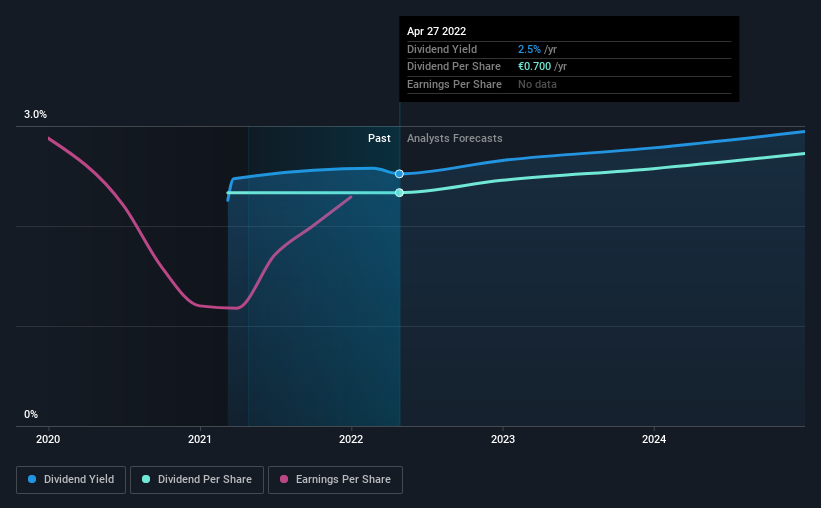Toggle the Dividend Per Share legend button
This screenshot has width=821, height=508.
point(197,480)
